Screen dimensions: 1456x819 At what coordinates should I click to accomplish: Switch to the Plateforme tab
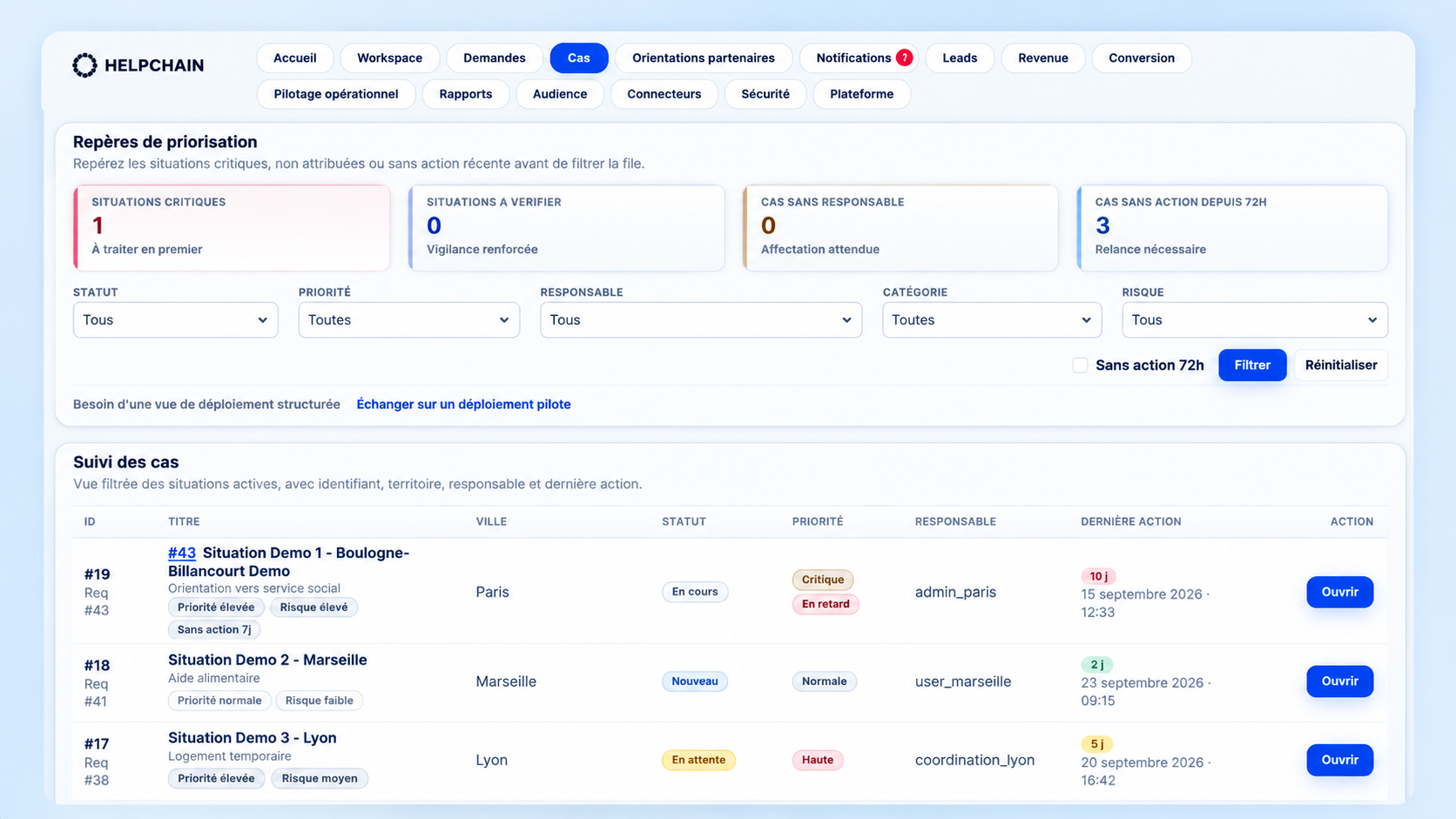tap(862, 94)
